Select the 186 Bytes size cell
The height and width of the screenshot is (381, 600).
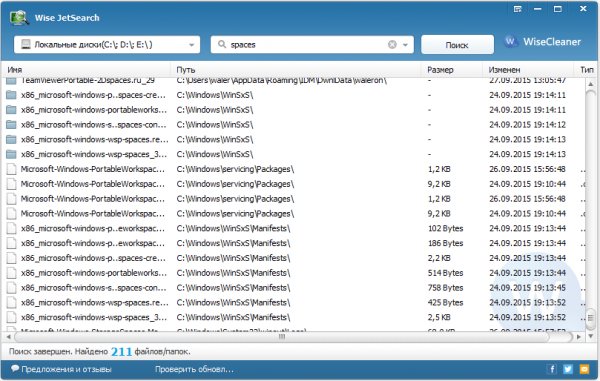point(445,243)
